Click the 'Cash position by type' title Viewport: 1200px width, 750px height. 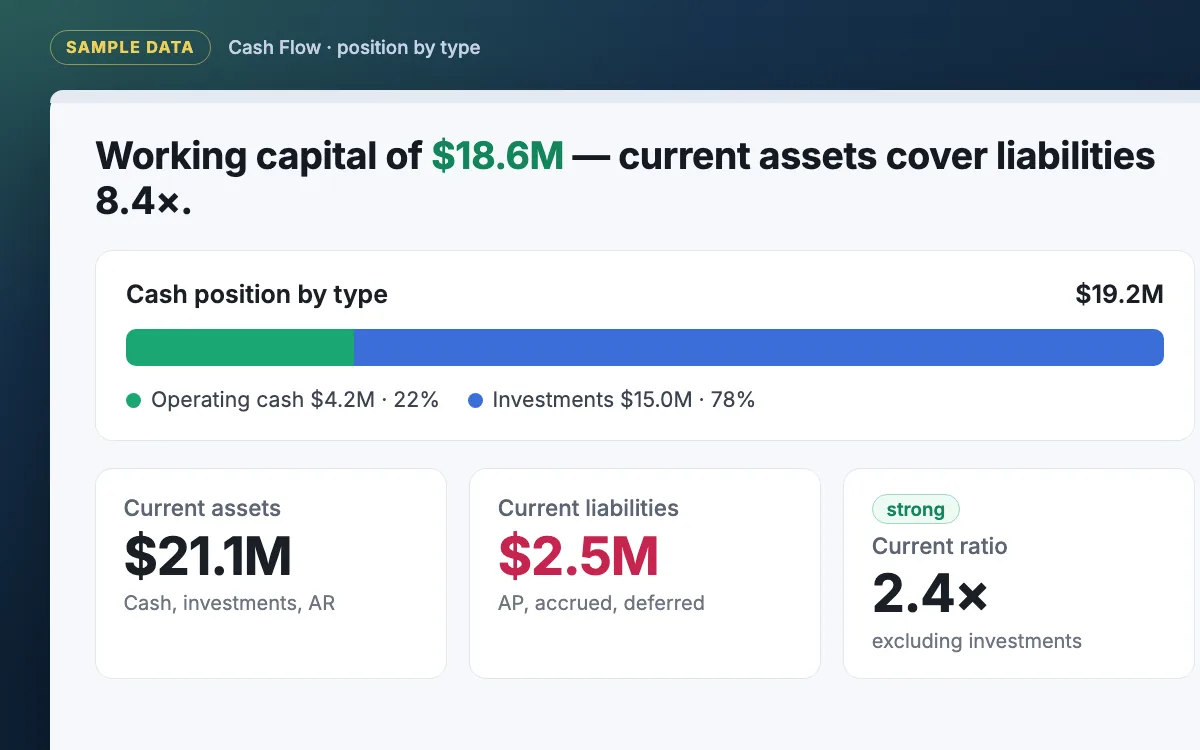click(x=257, y=295)
